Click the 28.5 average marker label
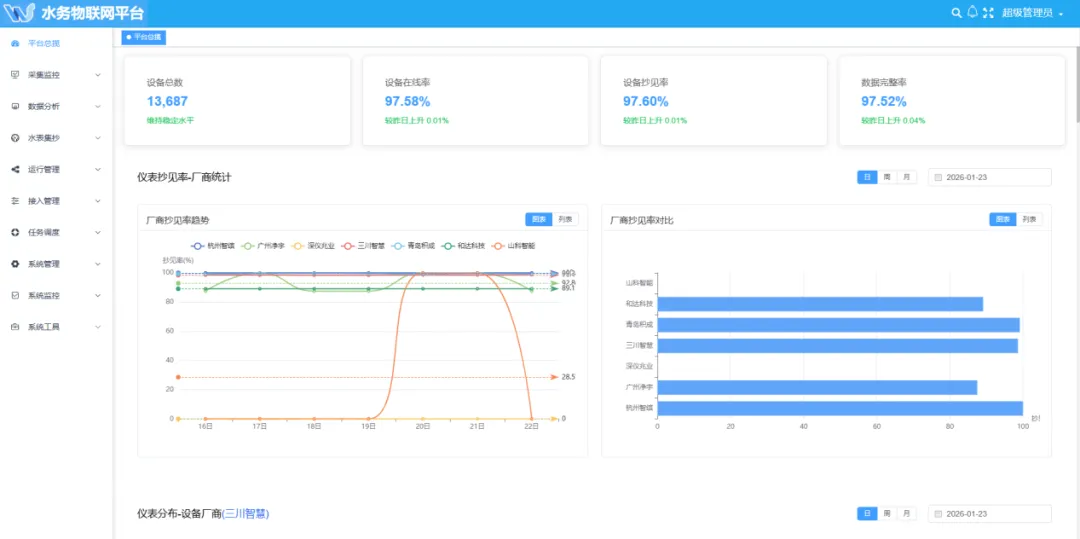1080x539 pixels. [x=568, y=377]
